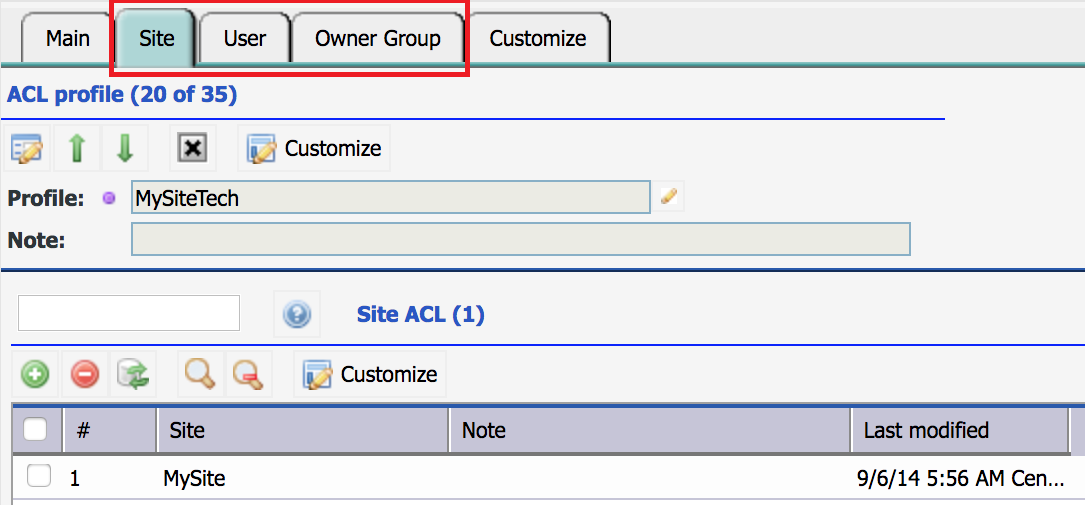Select the Main tab
This screenshot has width=1085, height=505.
(68, 39)
